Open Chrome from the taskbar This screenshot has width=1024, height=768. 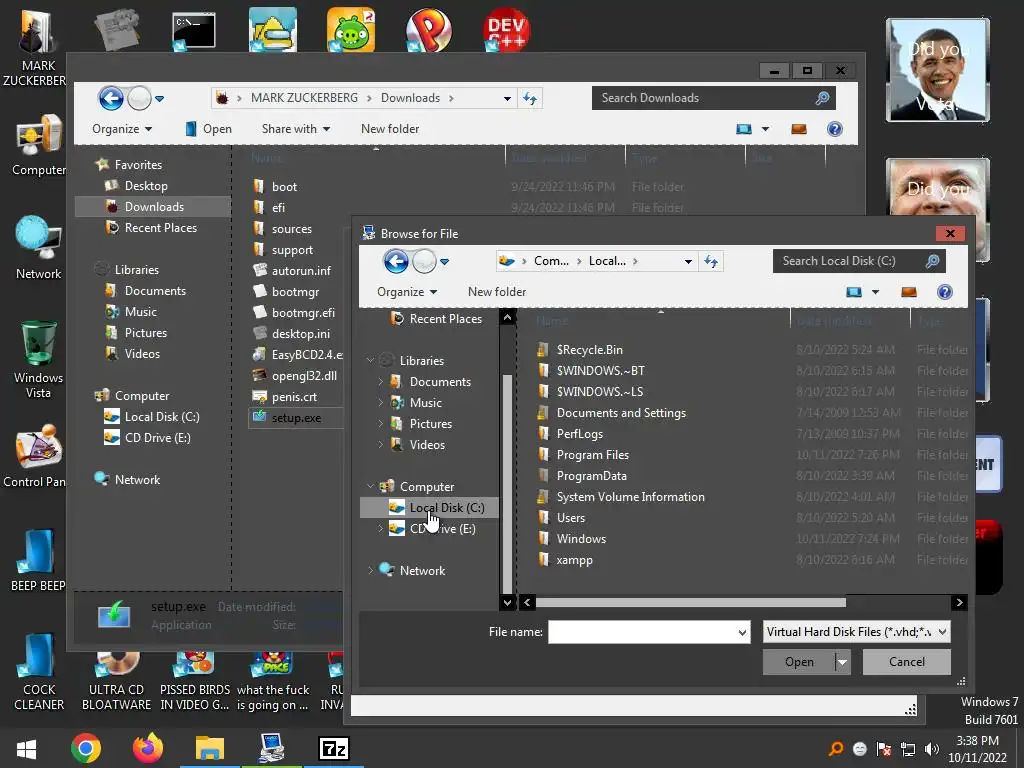click(86, 748)
